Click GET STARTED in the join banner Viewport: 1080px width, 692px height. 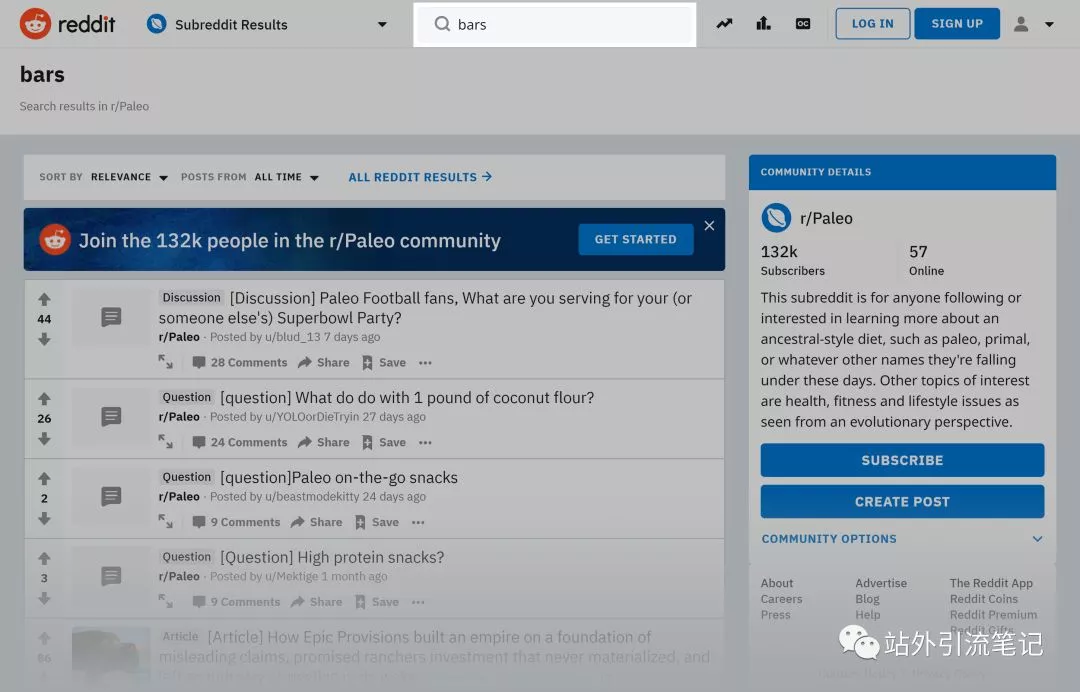[635, 240]
